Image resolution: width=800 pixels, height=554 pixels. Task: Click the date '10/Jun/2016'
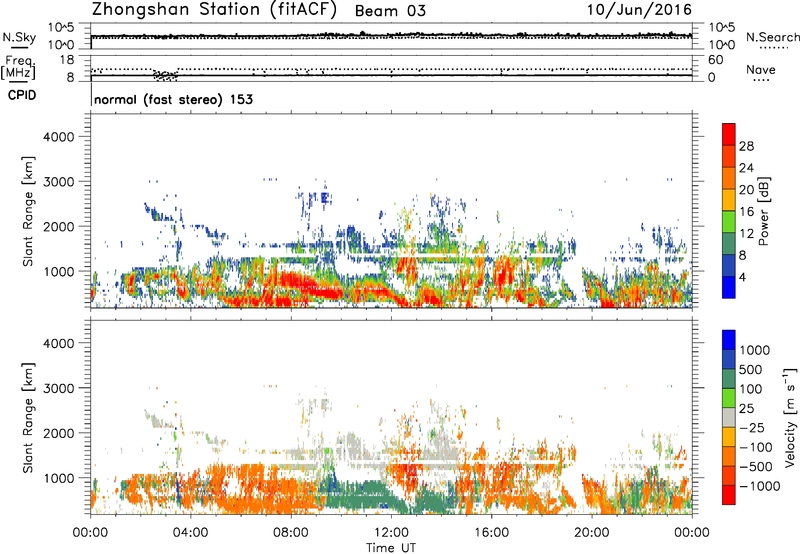(x=639, y=10)
